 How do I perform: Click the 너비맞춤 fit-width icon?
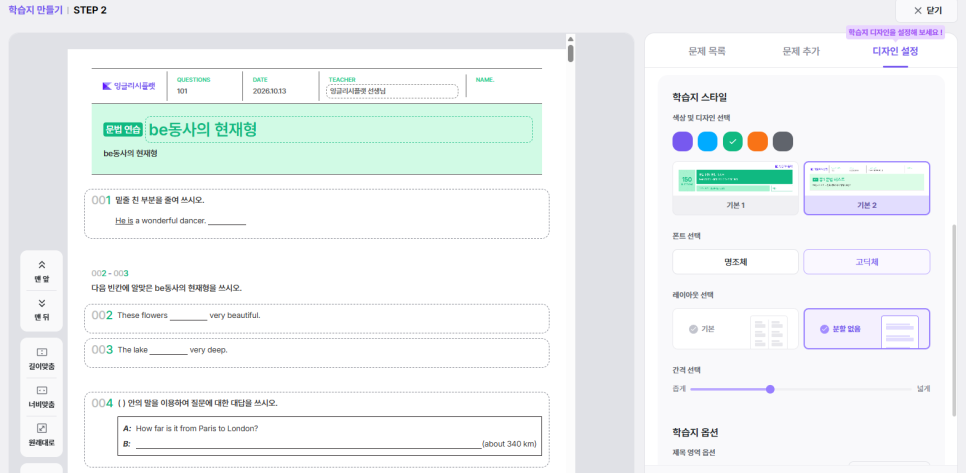(42, 390)
